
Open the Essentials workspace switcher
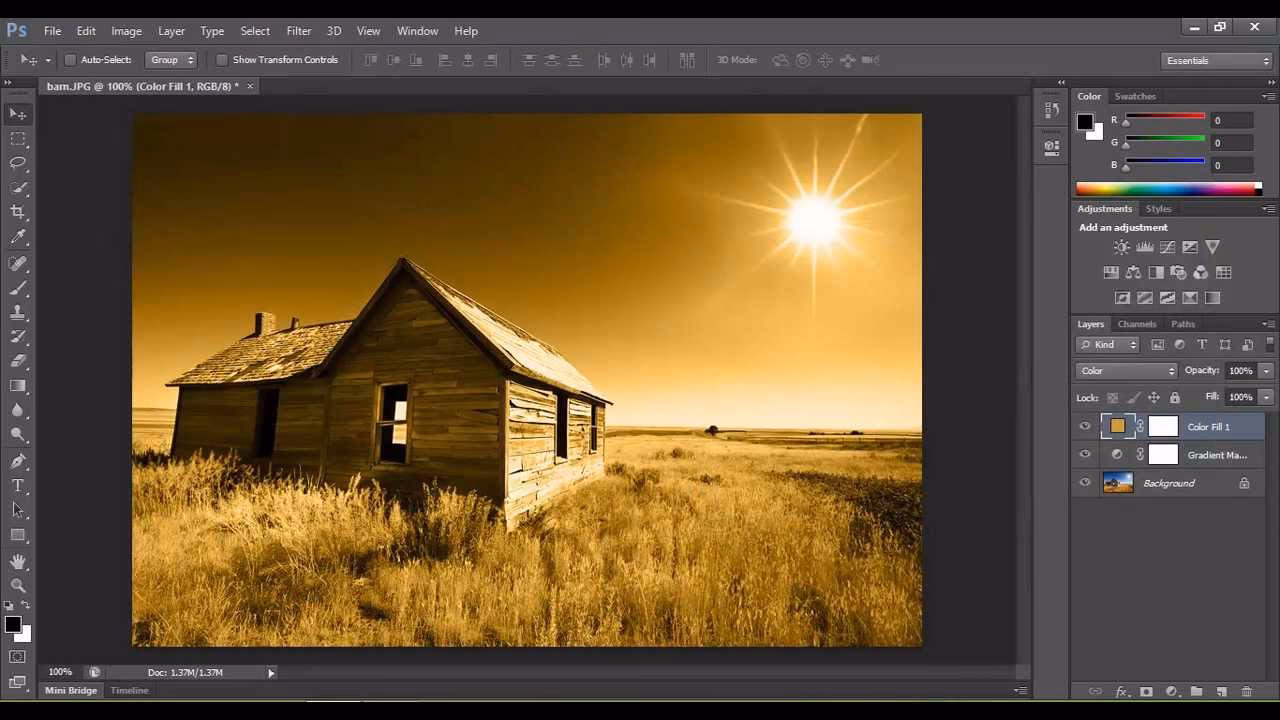click(x=1215, y=60)
